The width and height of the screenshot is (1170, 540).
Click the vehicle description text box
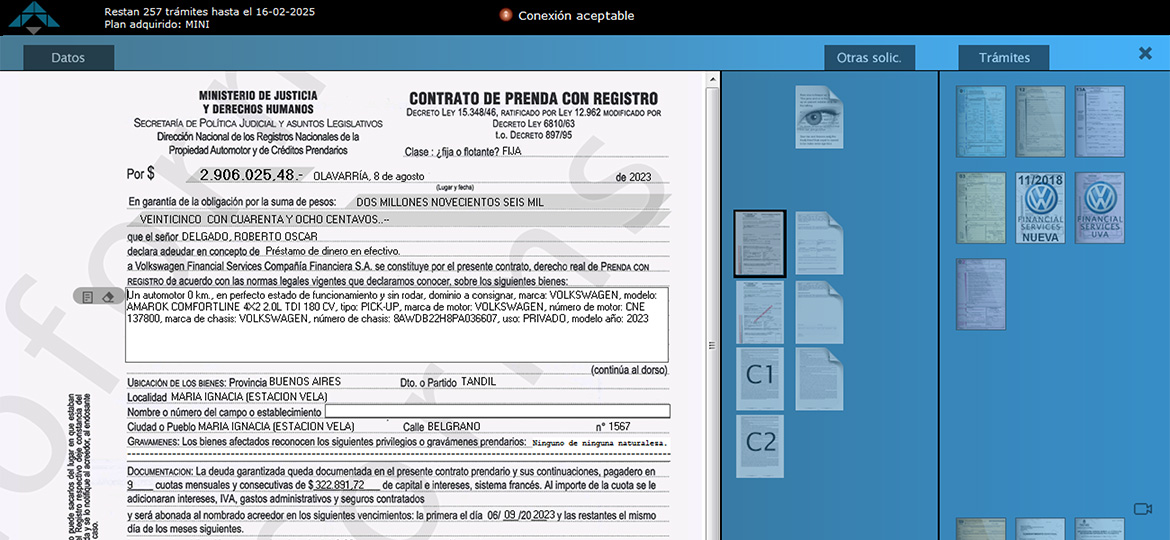coord(396,324)
